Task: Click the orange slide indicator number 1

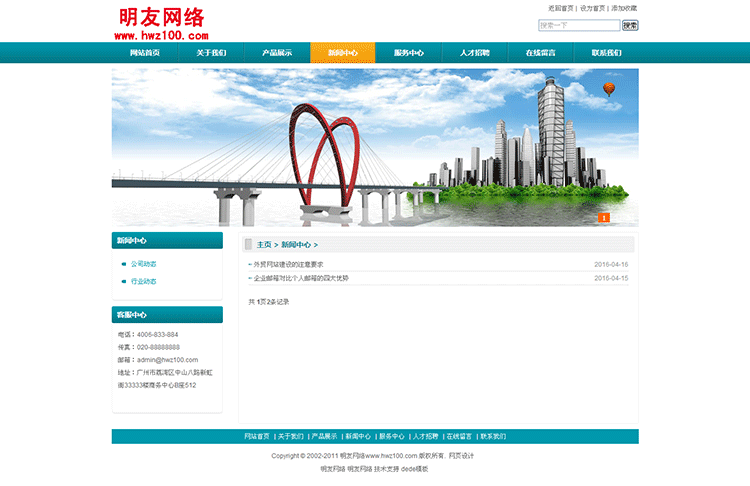Action: point(603,217)
